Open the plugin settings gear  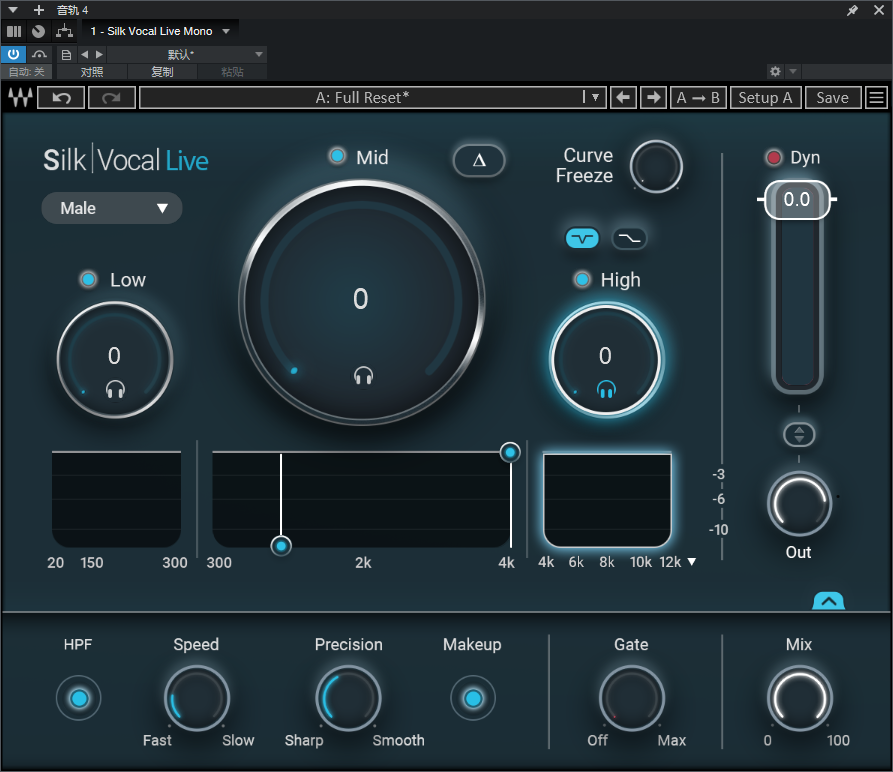click(775, 71)
